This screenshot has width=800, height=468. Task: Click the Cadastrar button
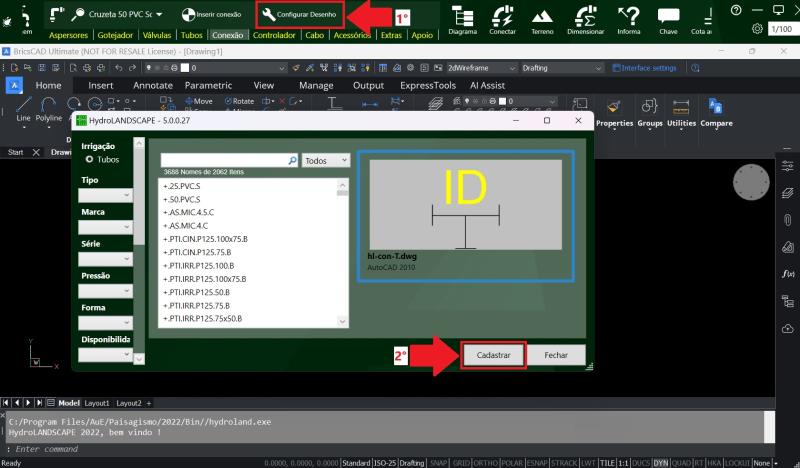coord(494,355)
